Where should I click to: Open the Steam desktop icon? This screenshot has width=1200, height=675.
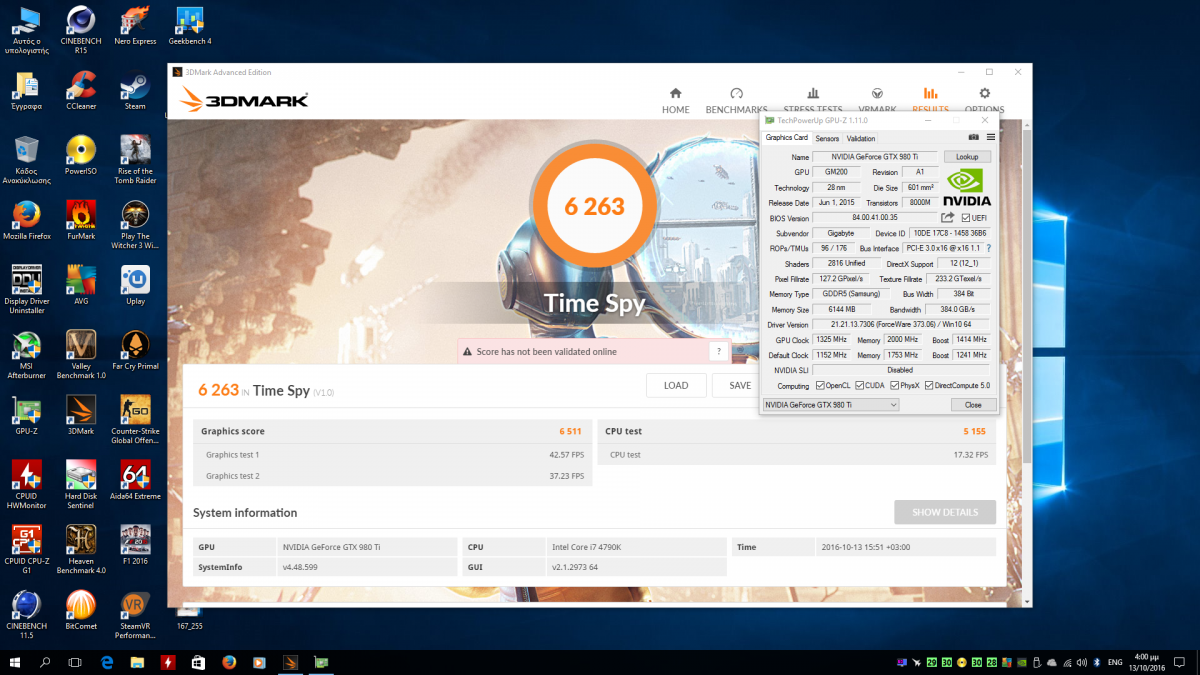coord(135,90)
